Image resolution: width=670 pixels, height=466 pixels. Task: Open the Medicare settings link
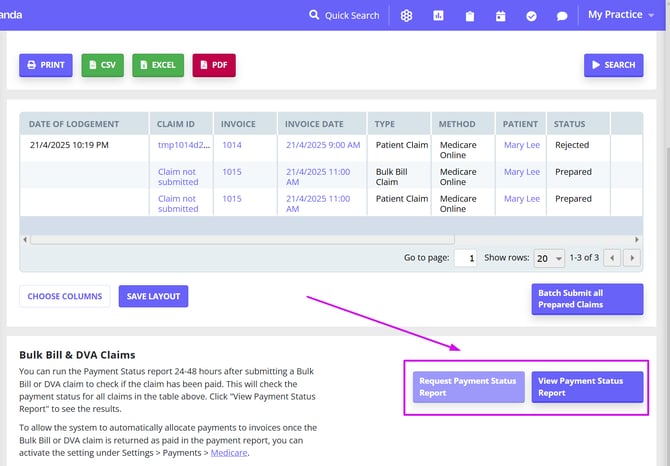click(227, 453)
